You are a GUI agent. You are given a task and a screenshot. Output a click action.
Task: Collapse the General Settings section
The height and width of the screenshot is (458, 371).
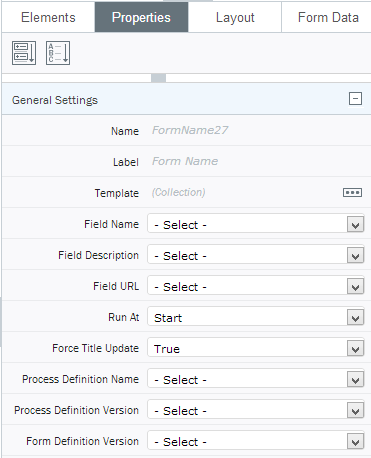pos(355,99)
